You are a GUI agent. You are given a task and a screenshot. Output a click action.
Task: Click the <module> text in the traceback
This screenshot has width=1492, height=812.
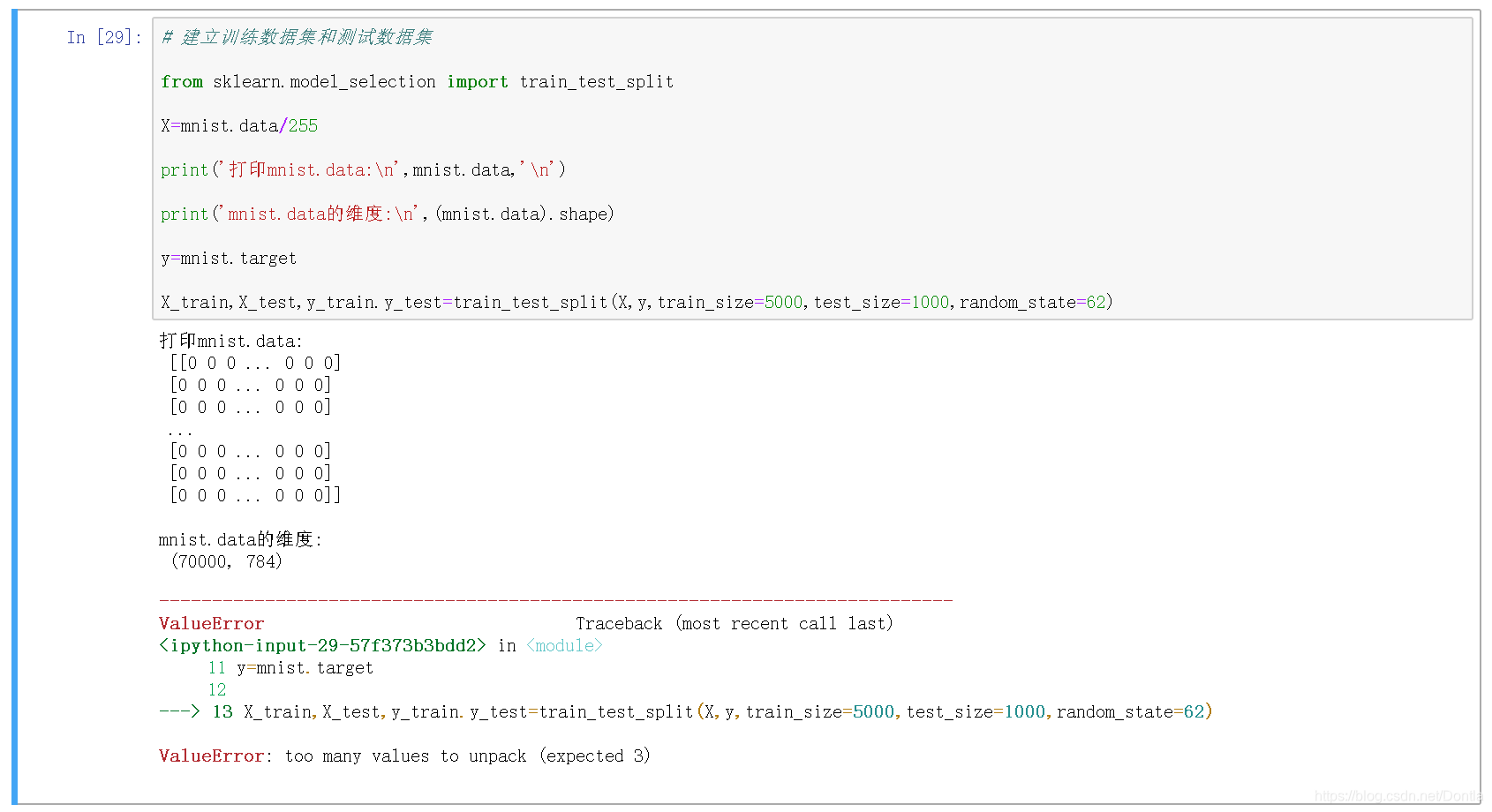[564, 646]
